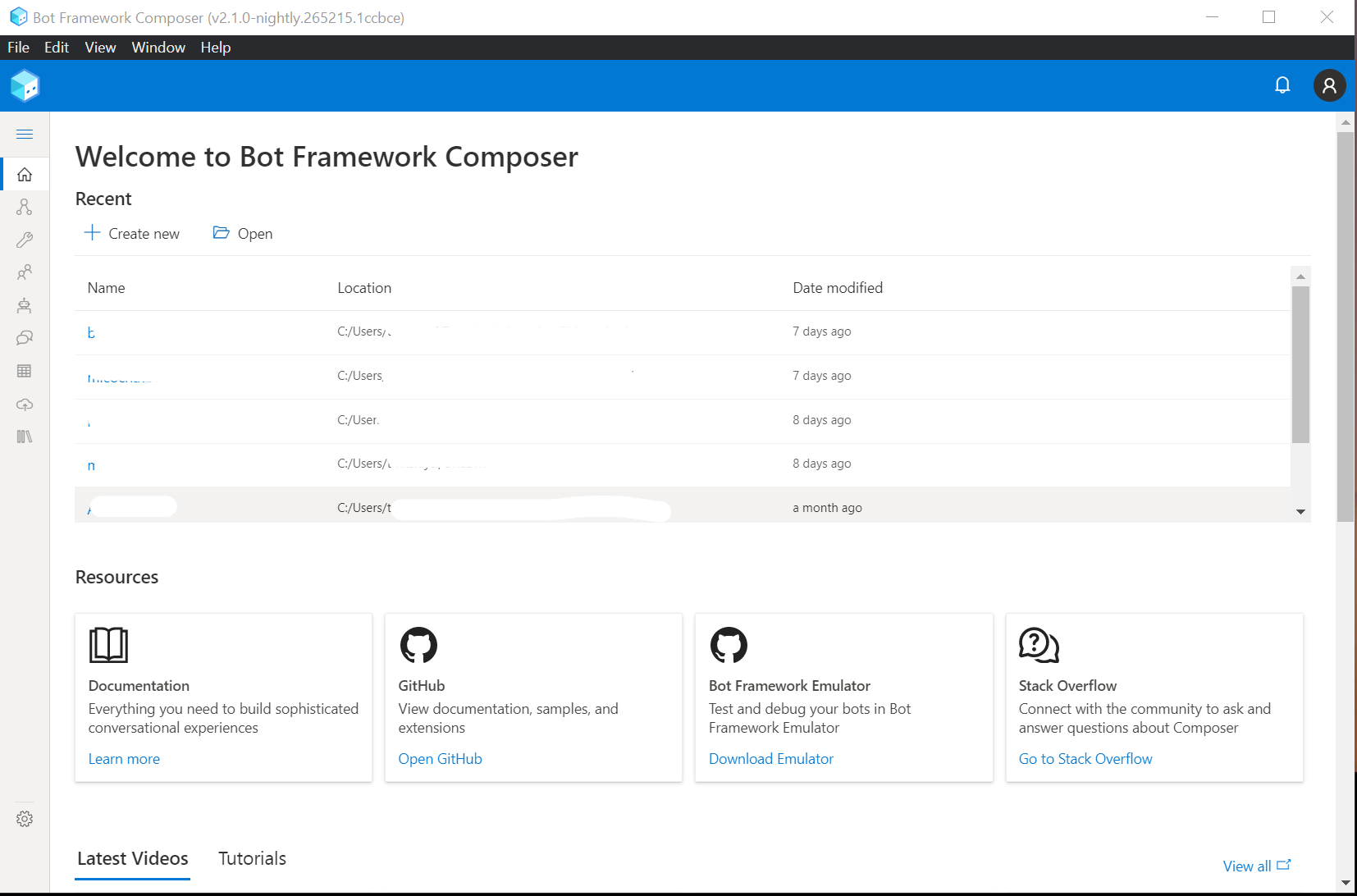Open the Publish cloud upload icon
The width and height of the screenshot is (1357, 896).
click(x=25, y=404)
